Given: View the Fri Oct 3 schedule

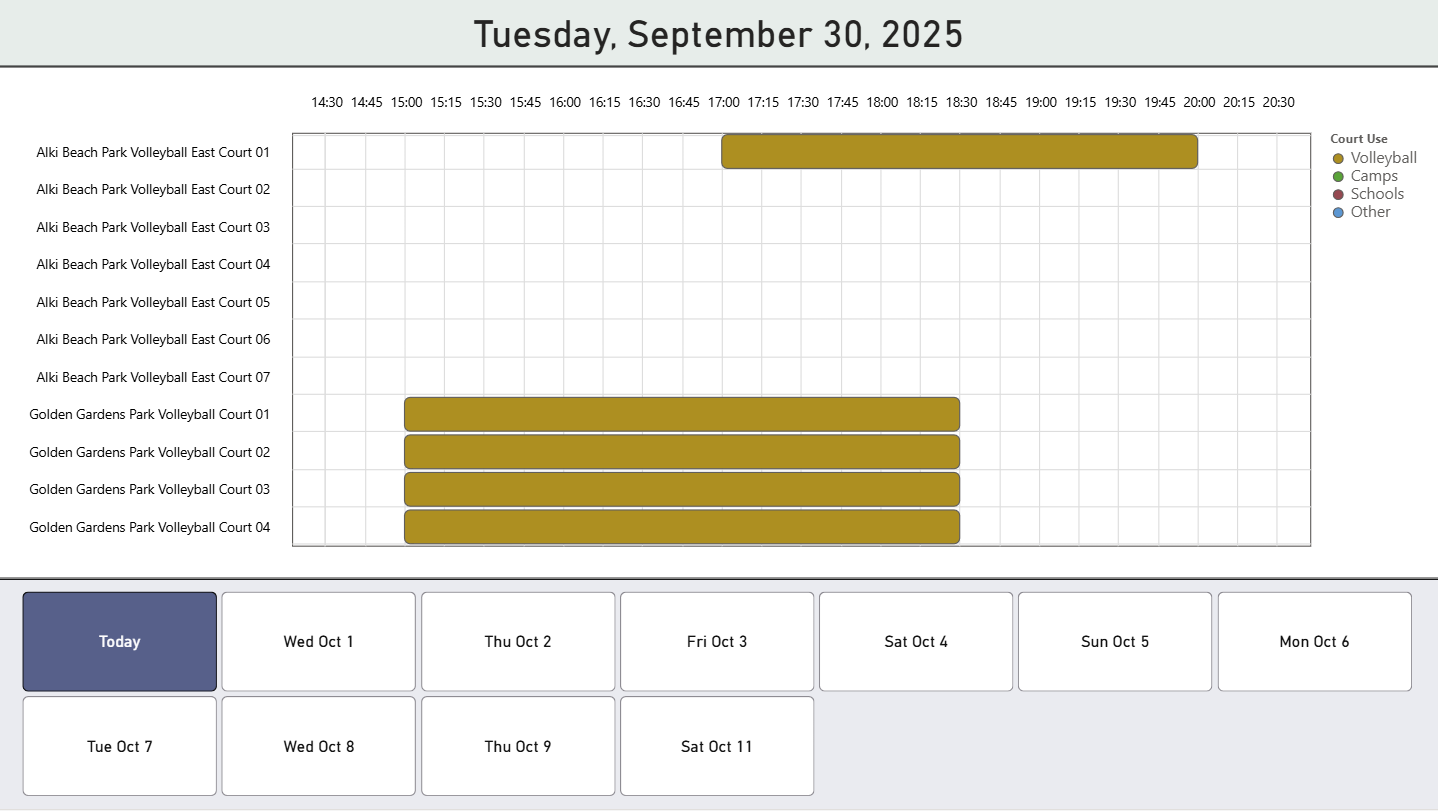Looking at the screenshot, I should [x=716, y=641].
